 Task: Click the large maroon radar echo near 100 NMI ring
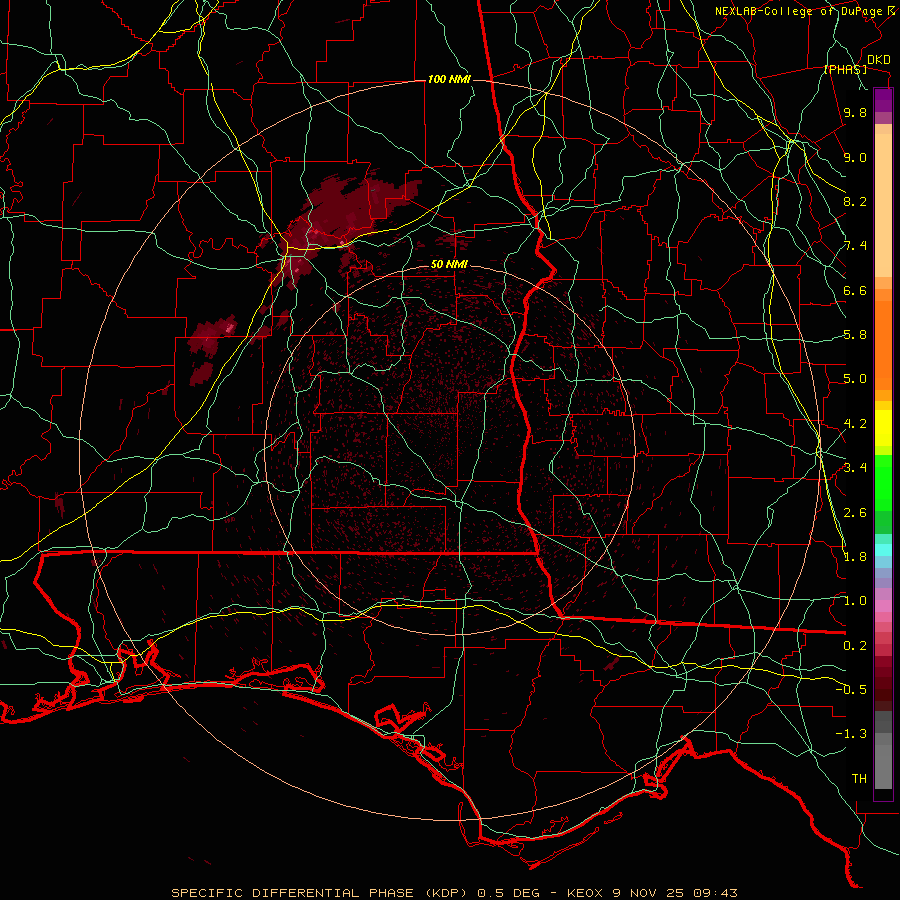[344, 210]
